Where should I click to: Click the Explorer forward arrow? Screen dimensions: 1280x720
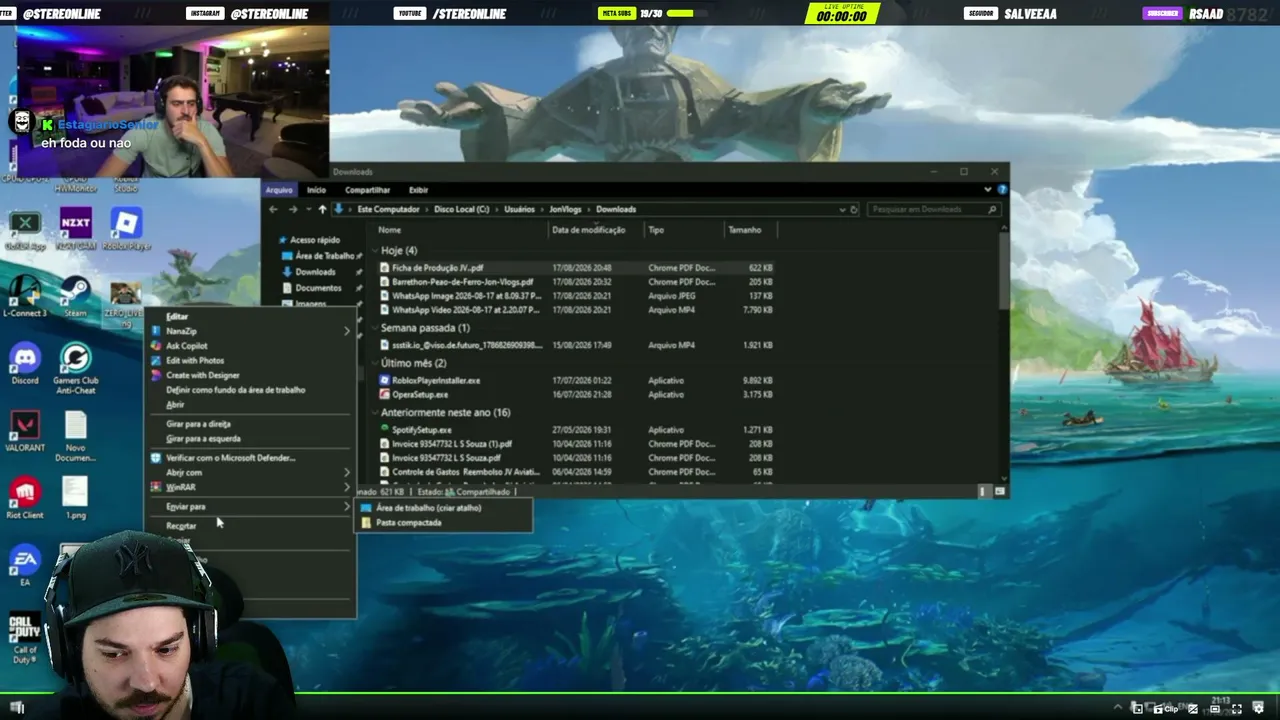coord(292,209)
